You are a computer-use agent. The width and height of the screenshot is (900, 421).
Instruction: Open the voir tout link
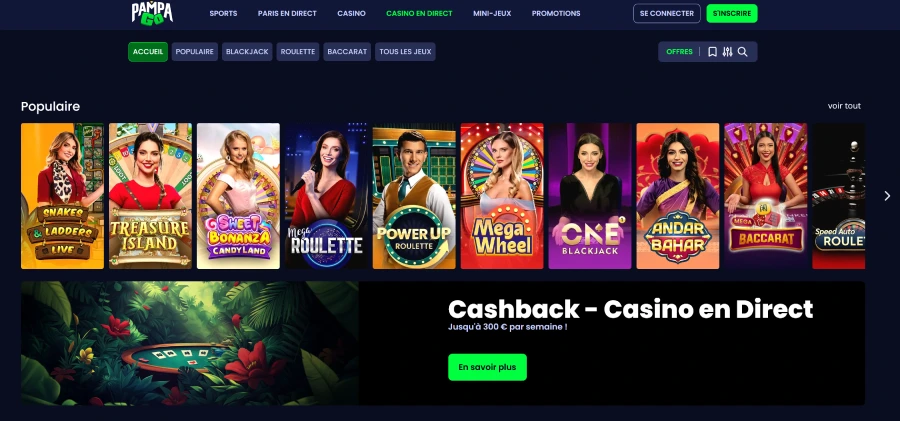pos(844,106)
